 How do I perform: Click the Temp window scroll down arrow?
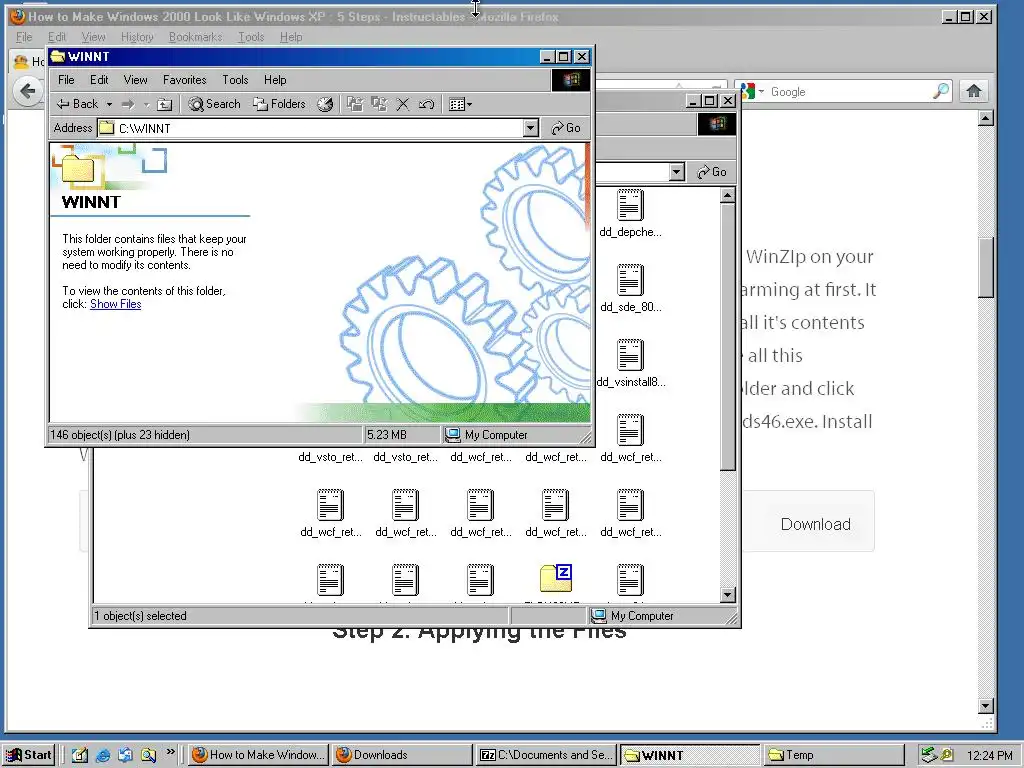[x=728, y=594]
